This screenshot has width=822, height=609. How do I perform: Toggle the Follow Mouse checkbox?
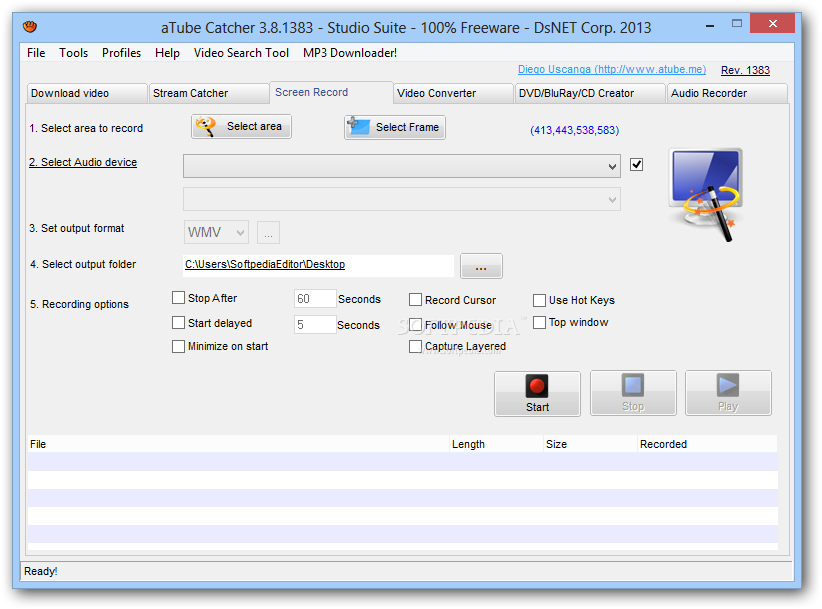[415, 324]
